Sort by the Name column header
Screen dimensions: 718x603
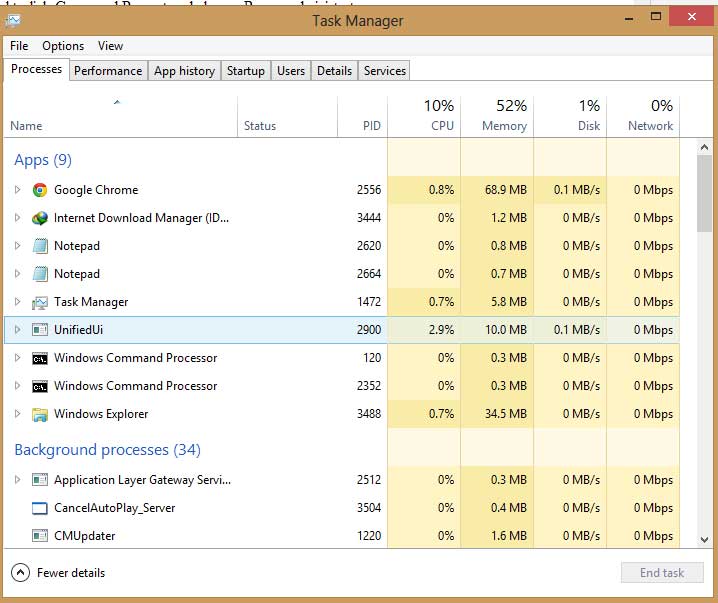[x=121, y=117]
